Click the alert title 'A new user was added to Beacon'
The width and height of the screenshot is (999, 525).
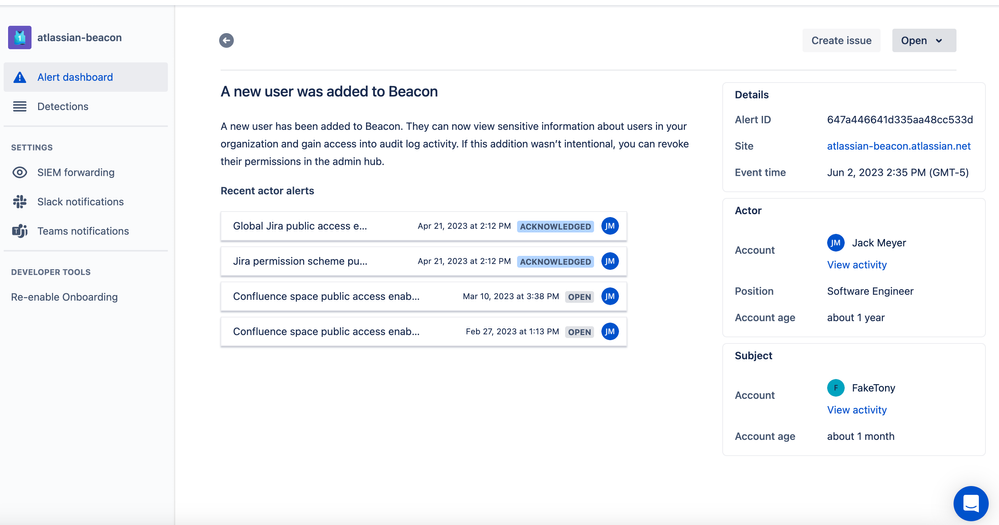[x=329, y=92]
